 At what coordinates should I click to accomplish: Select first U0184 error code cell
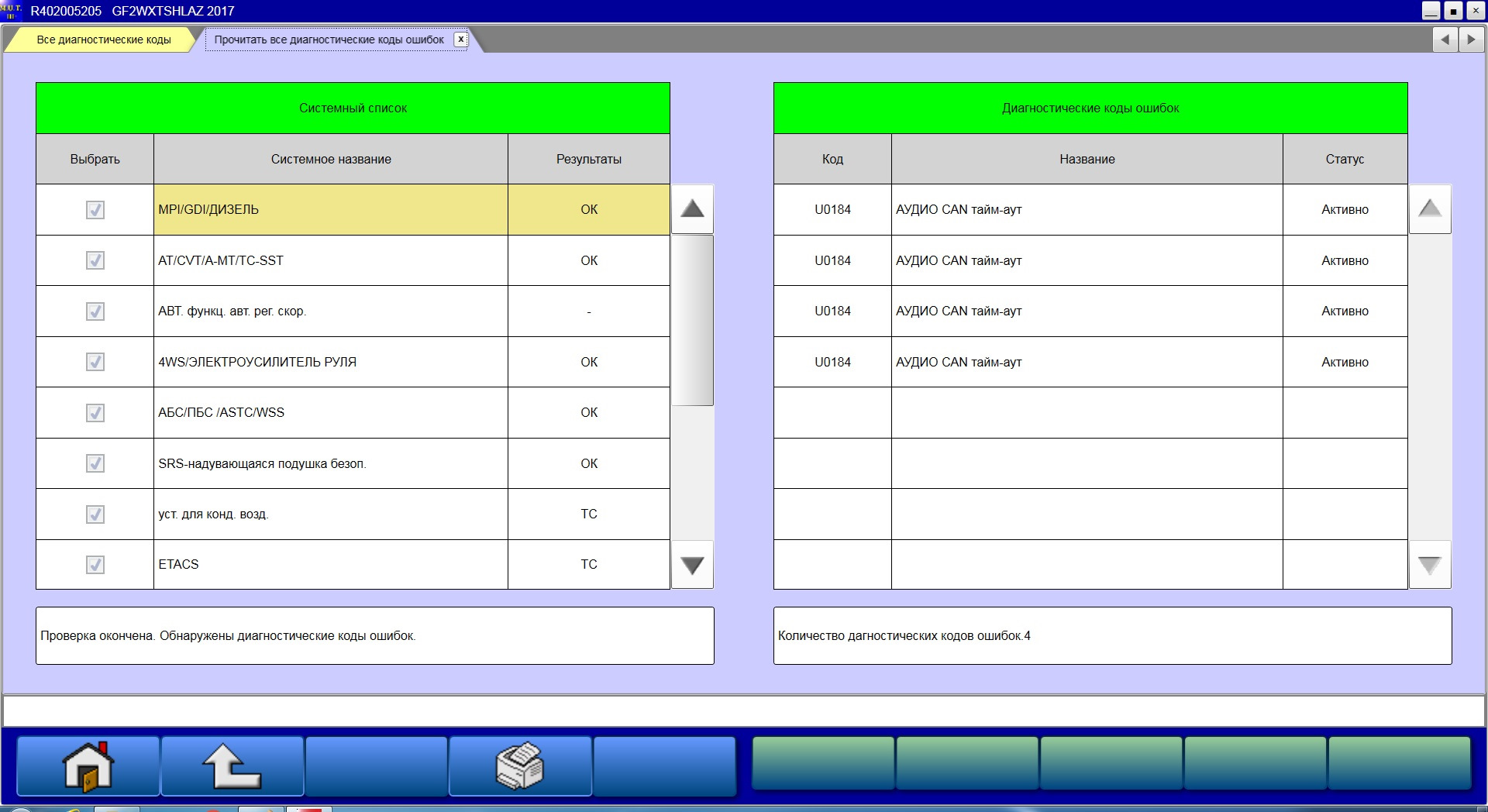(832, 209)
